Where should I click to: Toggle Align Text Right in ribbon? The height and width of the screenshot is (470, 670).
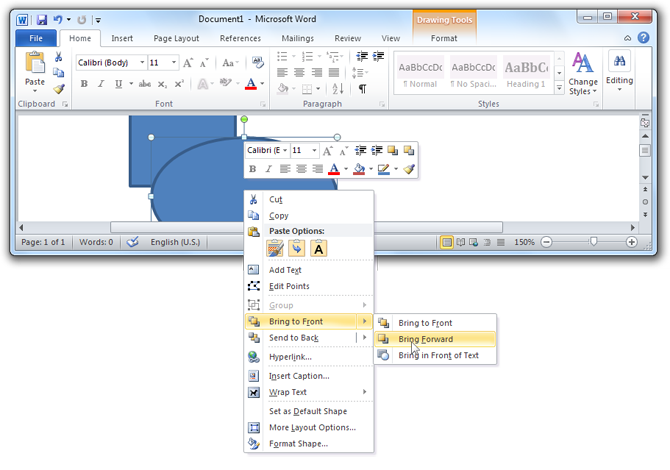point(317,73)
